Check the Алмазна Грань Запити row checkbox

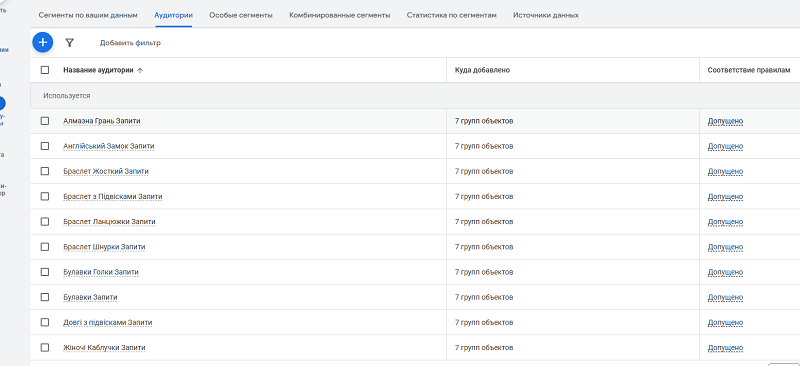pos(45,121)
